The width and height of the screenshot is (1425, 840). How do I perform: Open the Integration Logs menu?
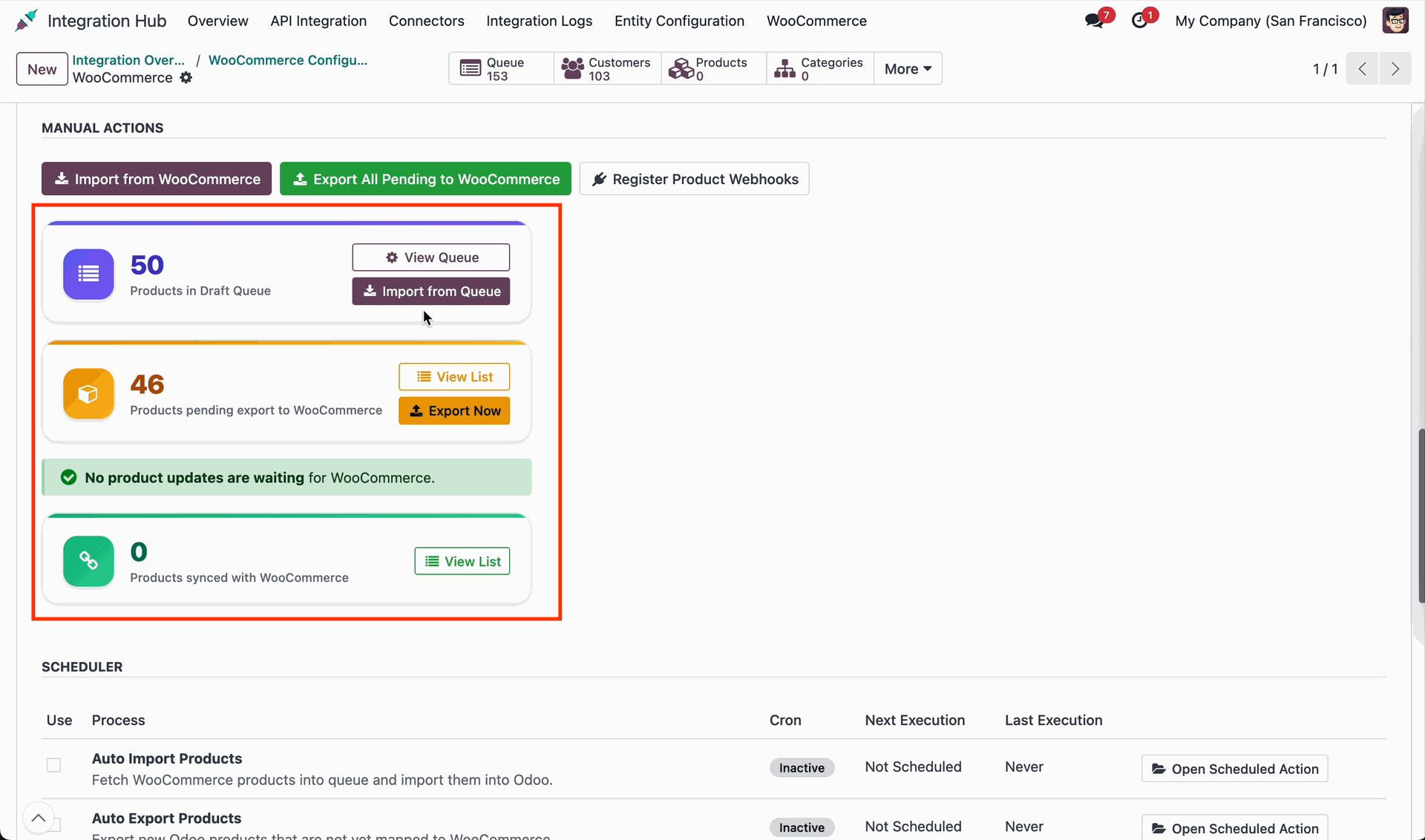[540, 21]
